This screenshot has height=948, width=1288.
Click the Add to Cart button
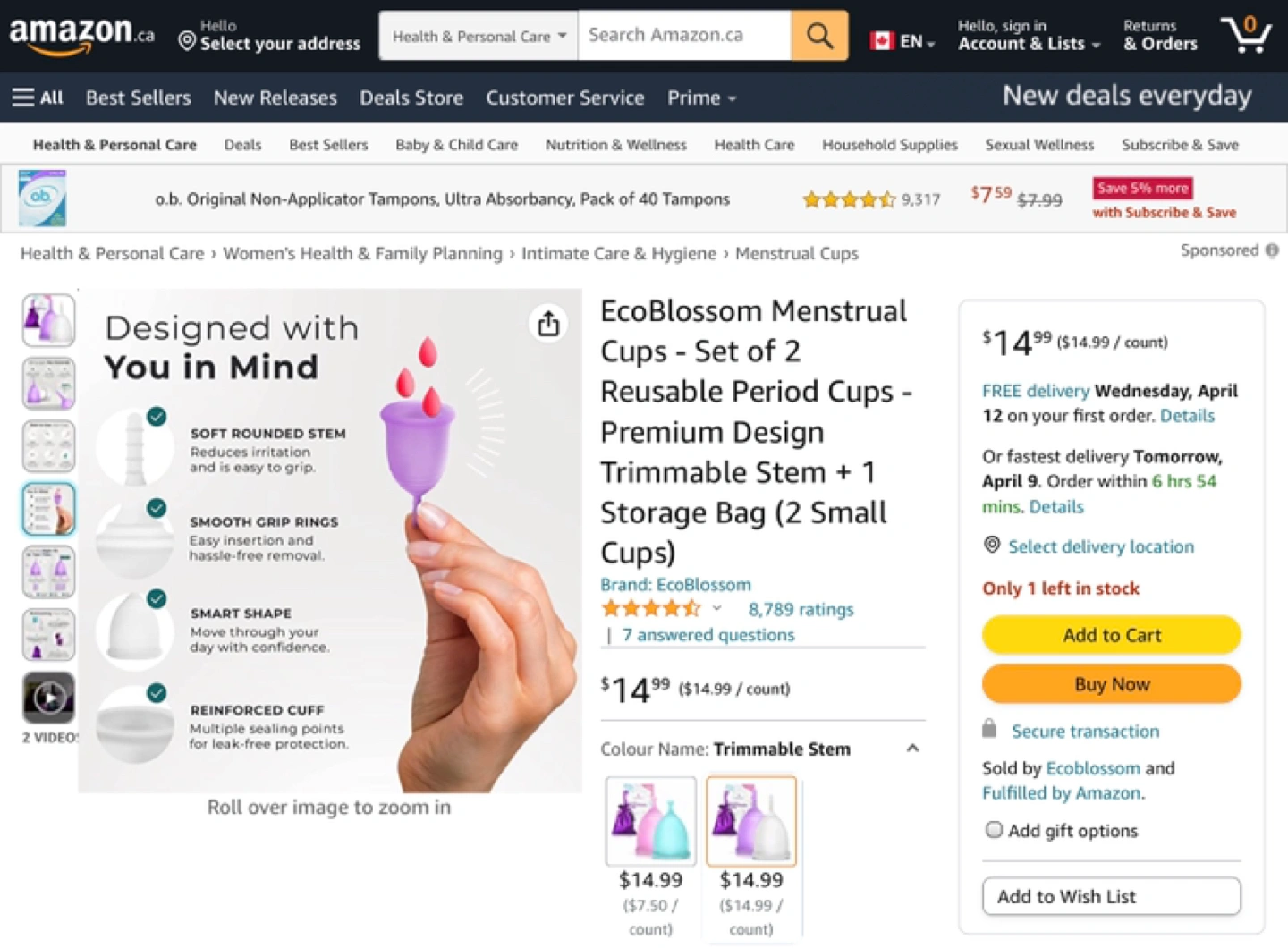pos(1111,635)
